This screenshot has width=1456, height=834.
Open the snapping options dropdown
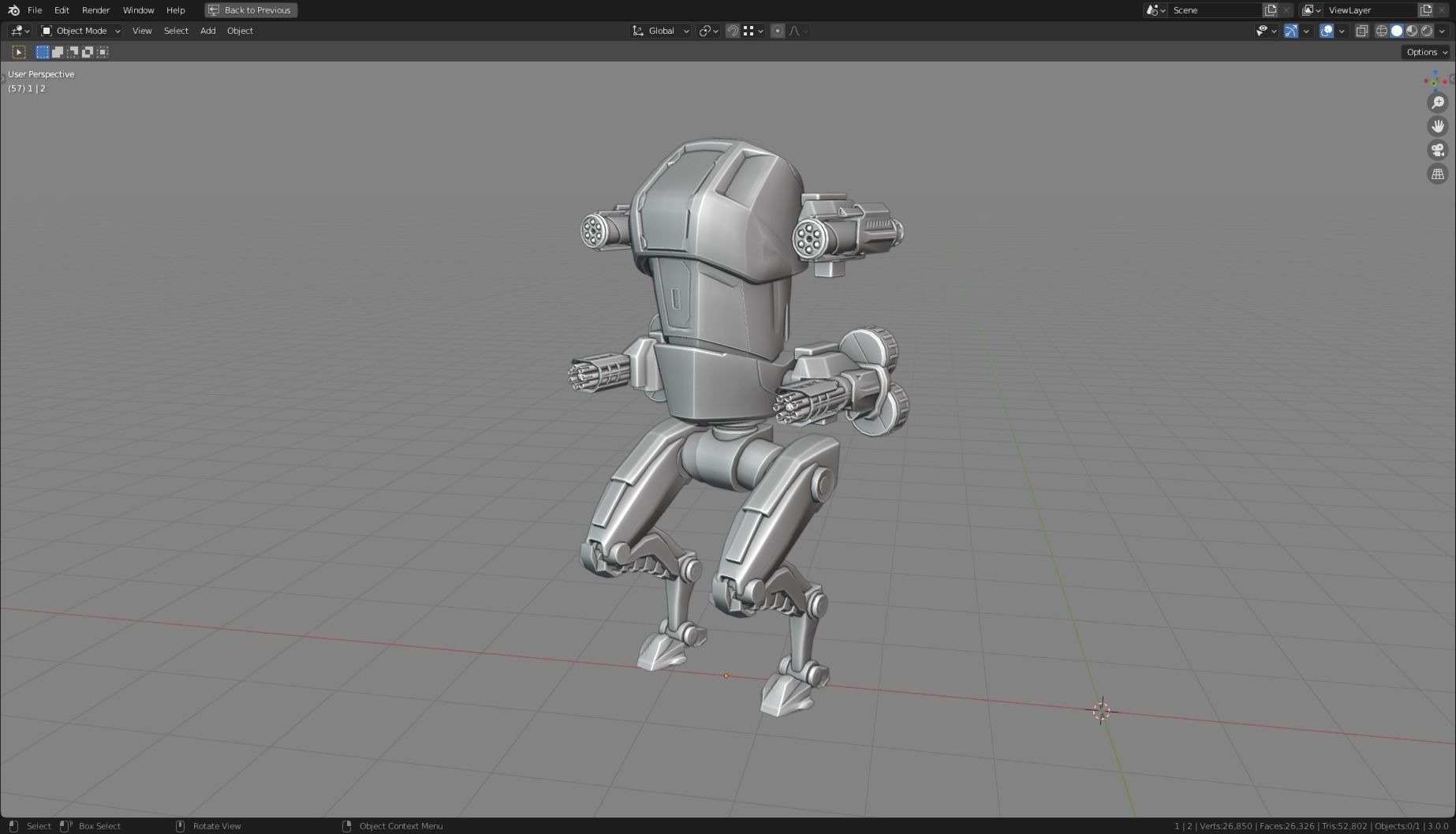[753, 31]
